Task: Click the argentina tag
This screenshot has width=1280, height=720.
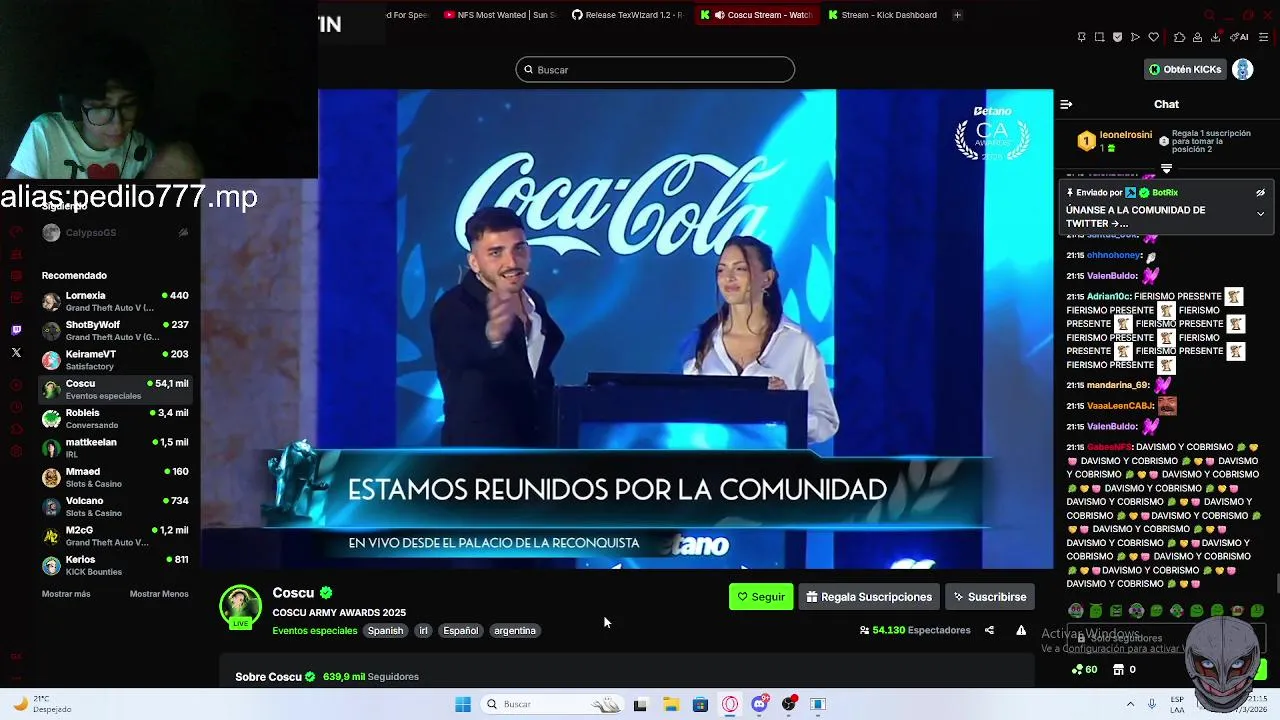Action: pos(515,631)
